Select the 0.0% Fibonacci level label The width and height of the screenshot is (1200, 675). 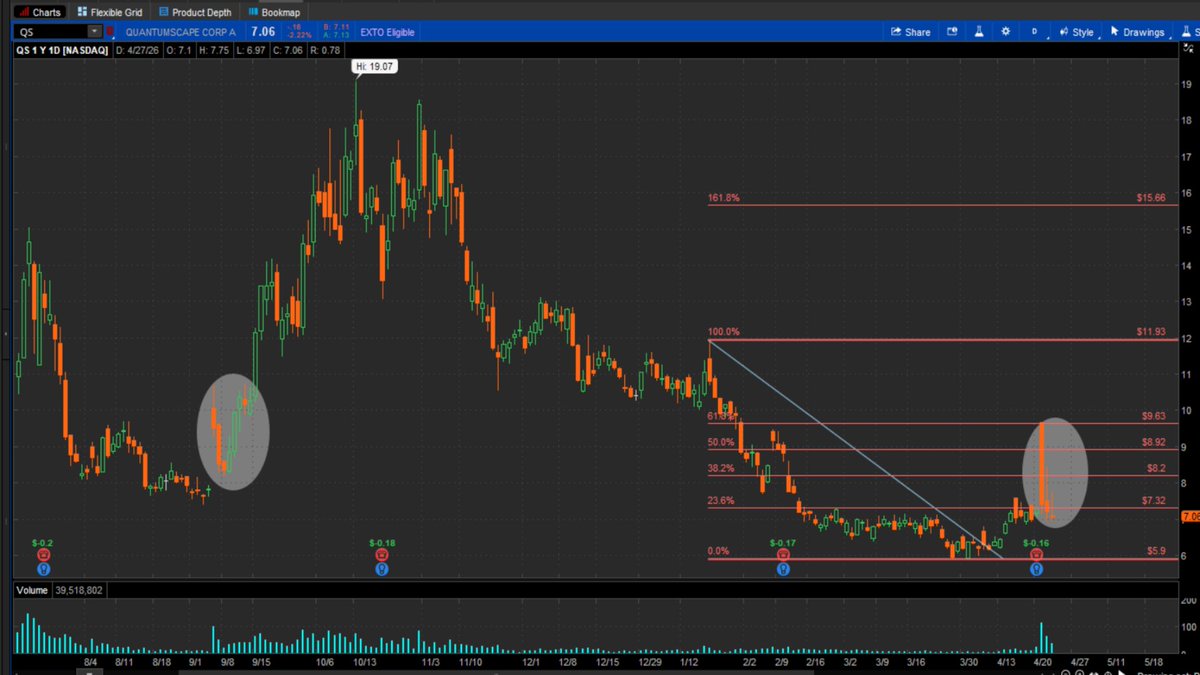coord(718,551)
